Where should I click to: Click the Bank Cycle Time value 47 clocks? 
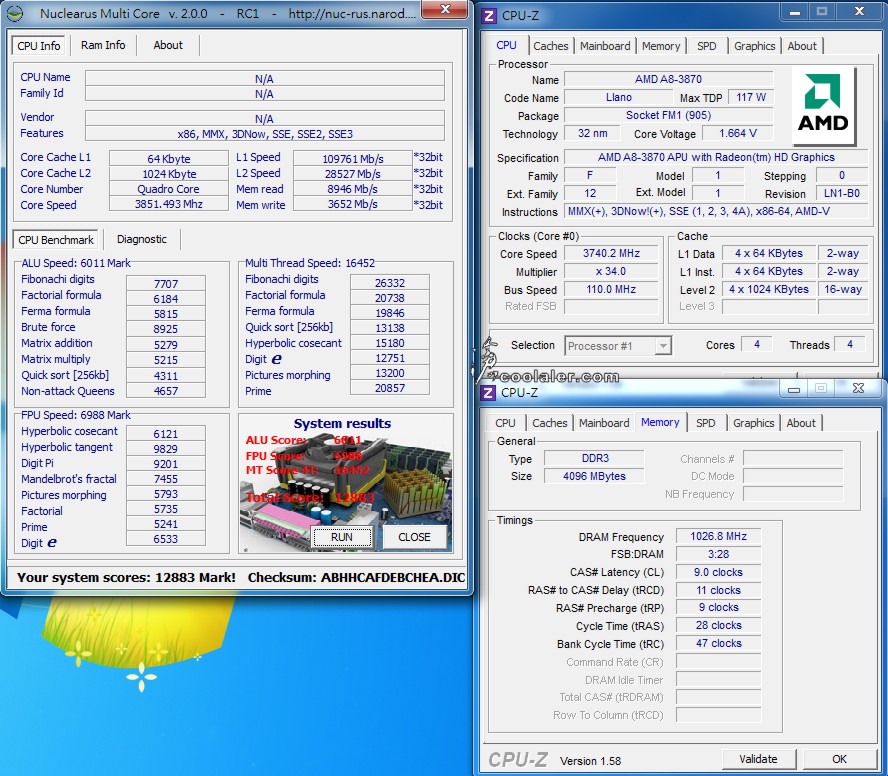[x=719, y=644]
